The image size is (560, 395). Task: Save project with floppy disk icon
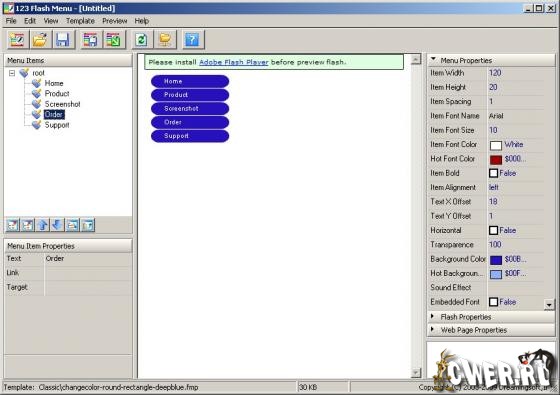pos(63,40)
